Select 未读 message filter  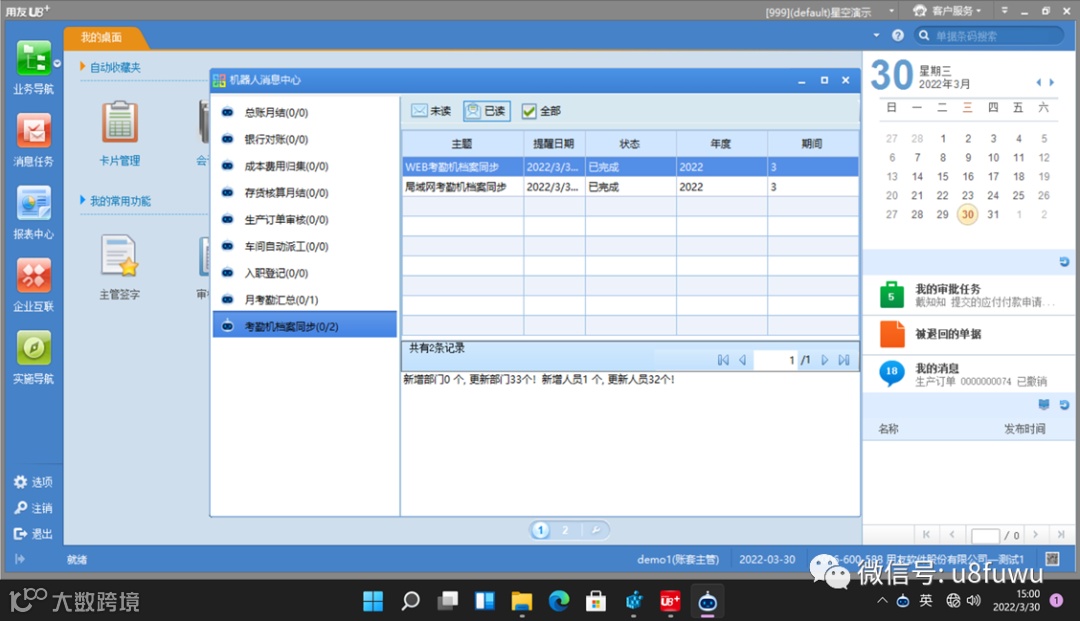(x=431, y=111)
